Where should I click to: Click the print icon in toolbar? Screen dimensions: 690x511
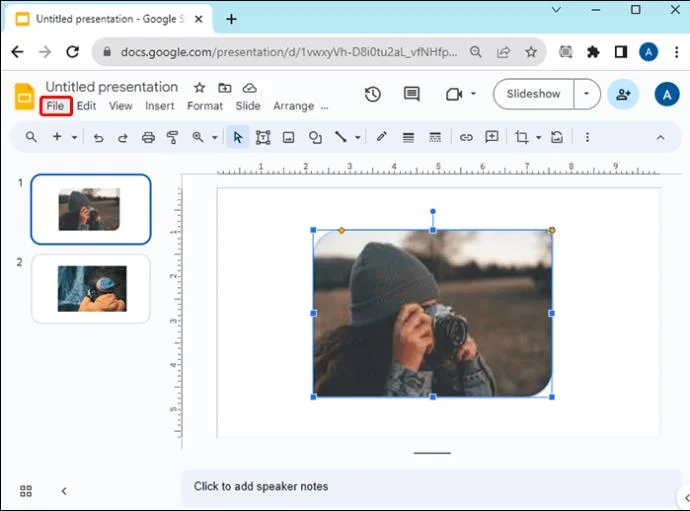(x=148, y=137)
